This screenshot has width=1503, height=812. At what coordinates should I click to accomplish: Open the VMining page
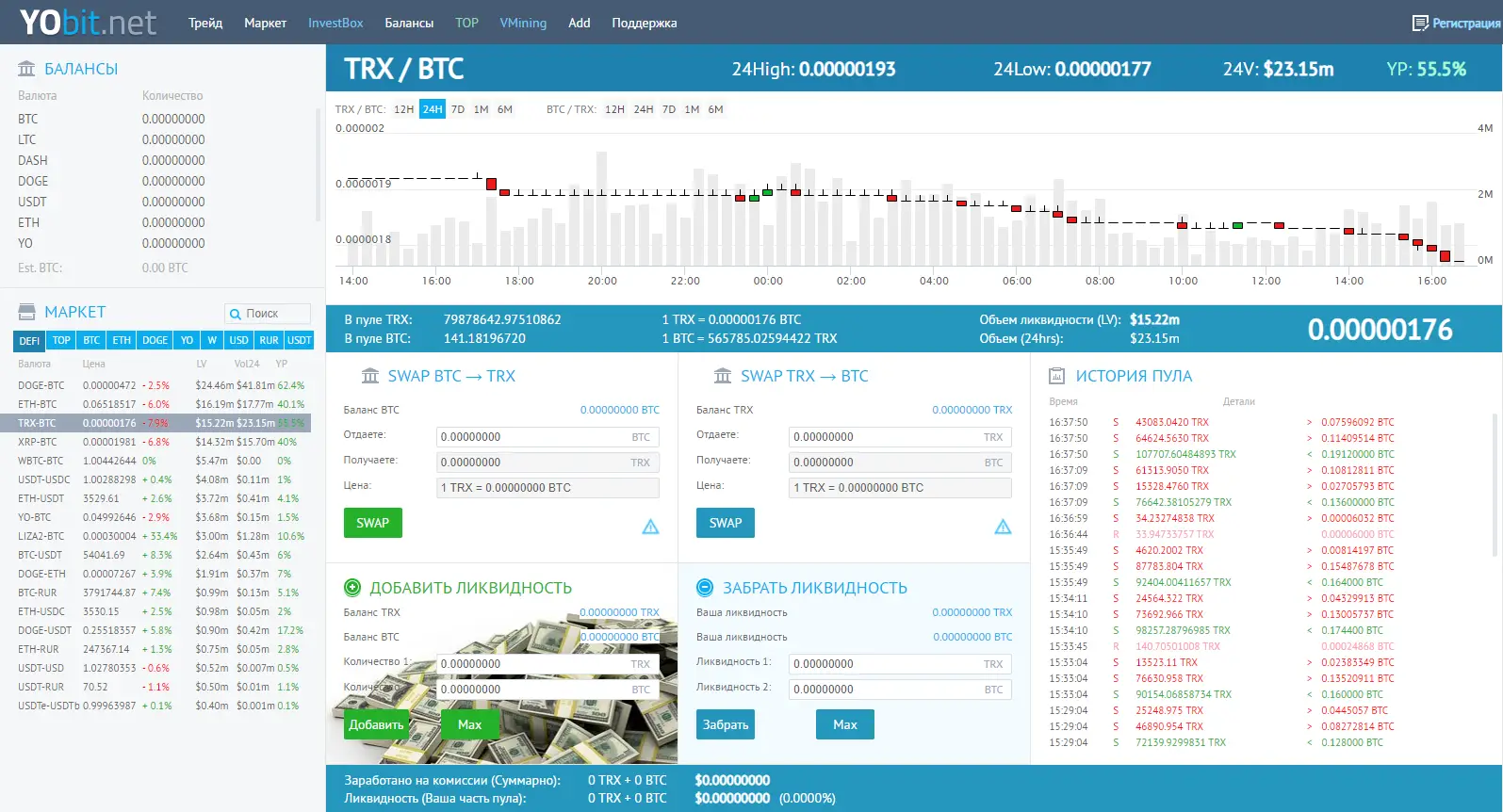pyautogui.click(x=523, y=23)
